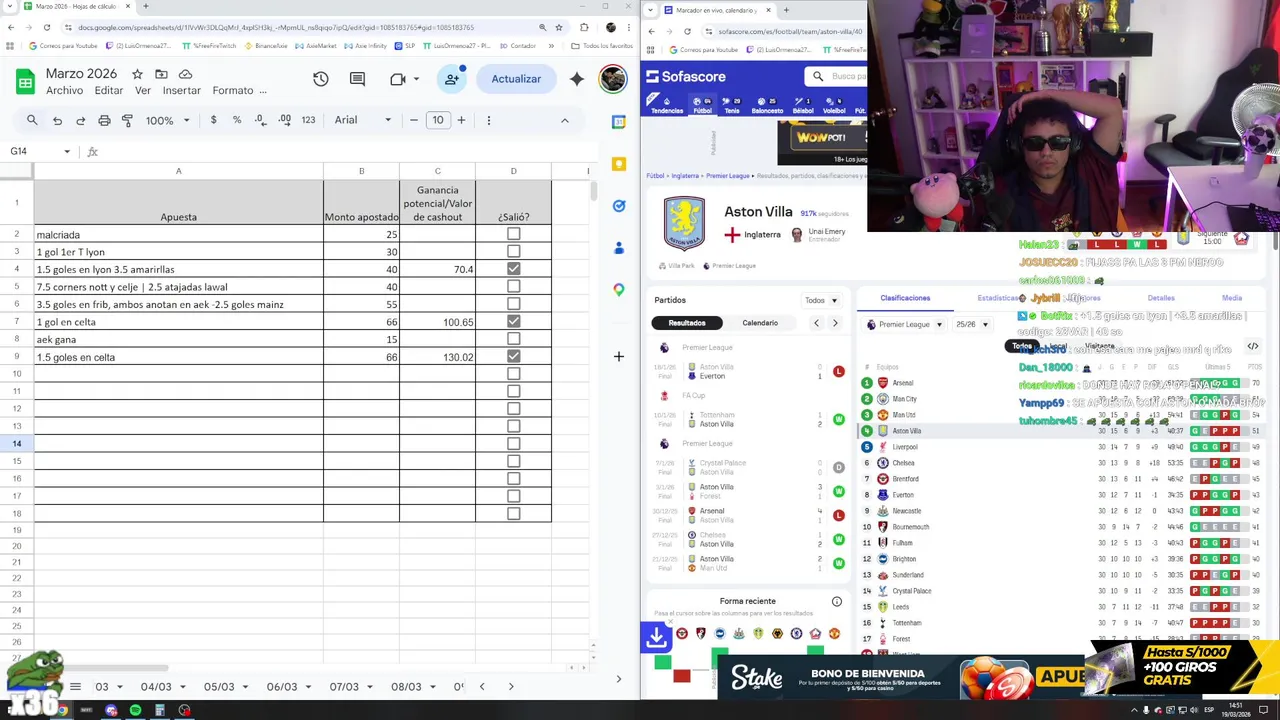
Task: Toggle checkbox for aek gana row
Action: (513, 339)
